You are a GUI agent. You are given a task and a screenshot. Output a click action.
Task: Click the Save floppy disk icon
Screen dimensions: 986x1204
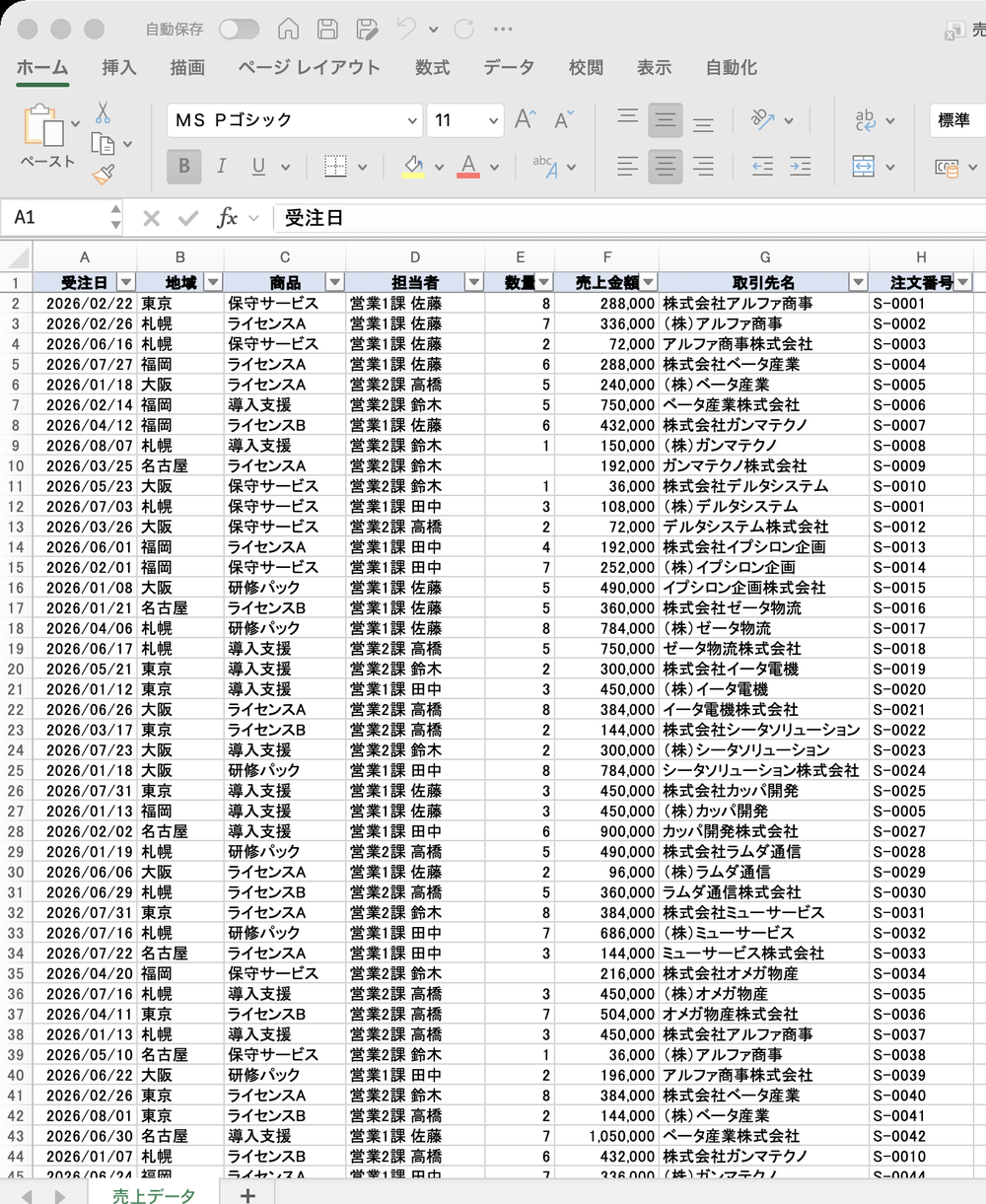[327, 30]
